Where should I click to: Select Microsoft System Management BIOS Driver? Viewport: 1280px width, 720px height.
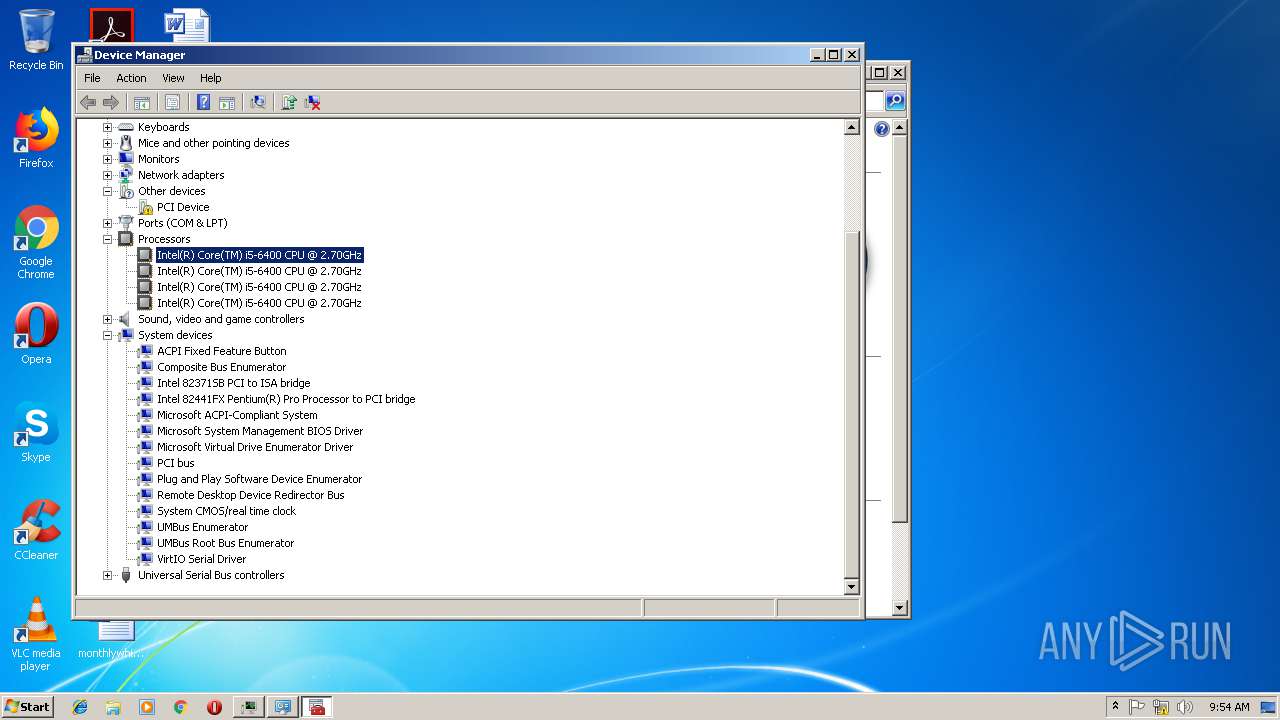click(x=260, y=431)
